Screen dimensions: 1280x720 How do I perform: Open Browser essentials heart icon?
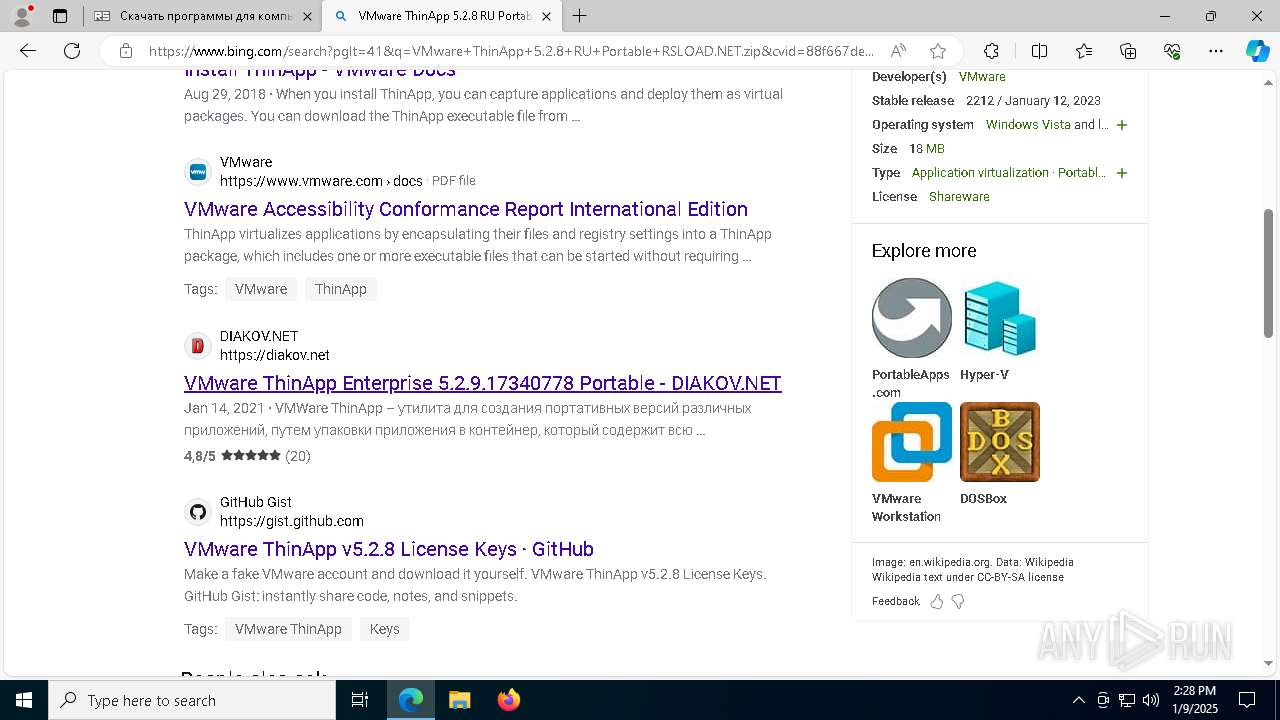click(1172, 51)
